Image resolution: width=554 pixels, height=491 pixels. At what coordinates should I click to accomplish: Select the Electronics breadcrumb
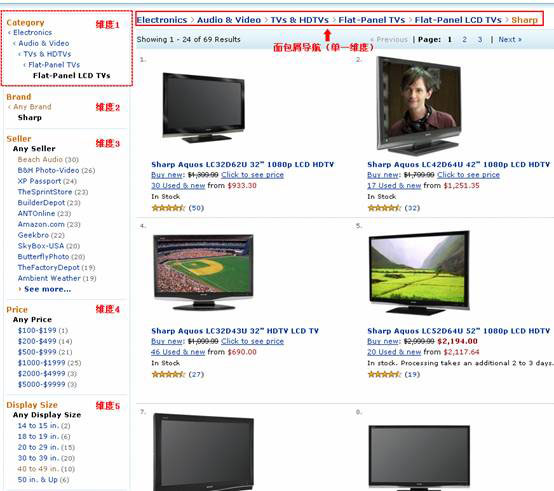point(162,20)
